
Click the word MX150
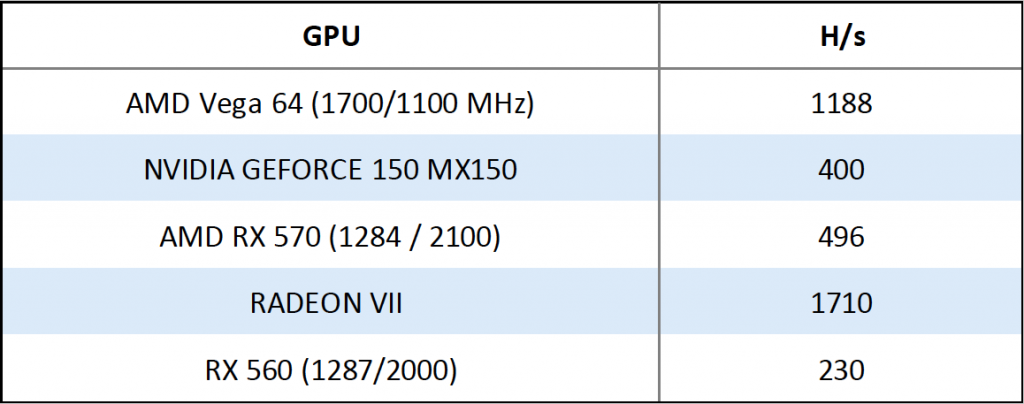(470, 170)
